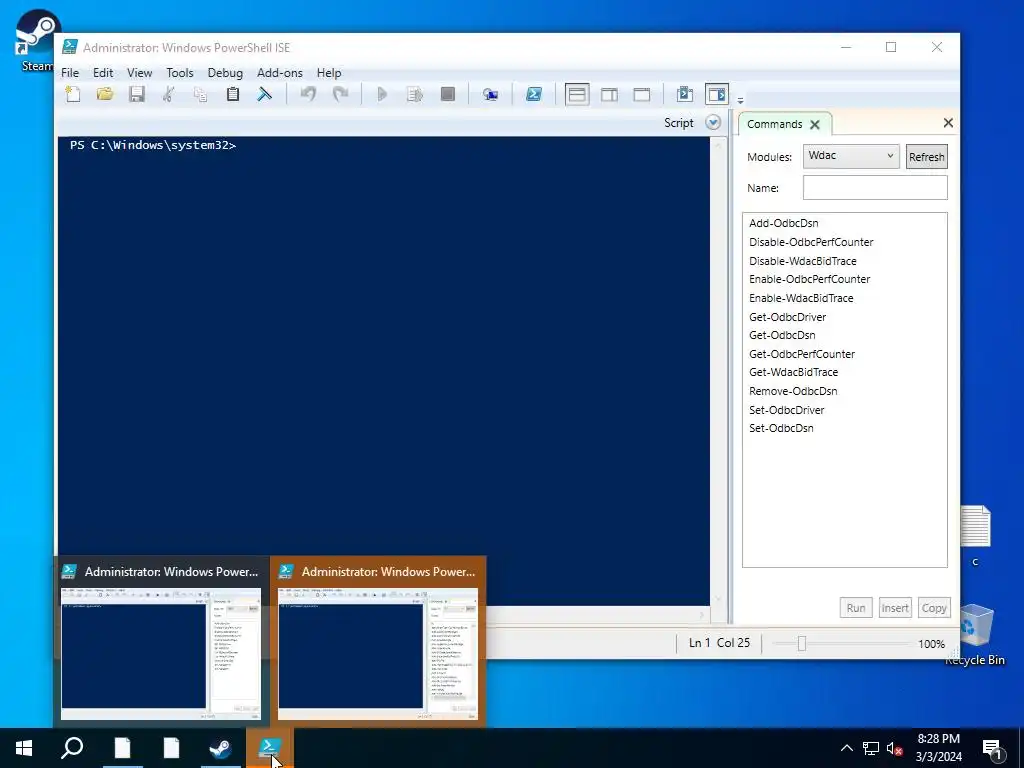Start PowerShell.exe from the toolbar icon
The height and width of the screenshot is (768, 1024).
(534, 94)
